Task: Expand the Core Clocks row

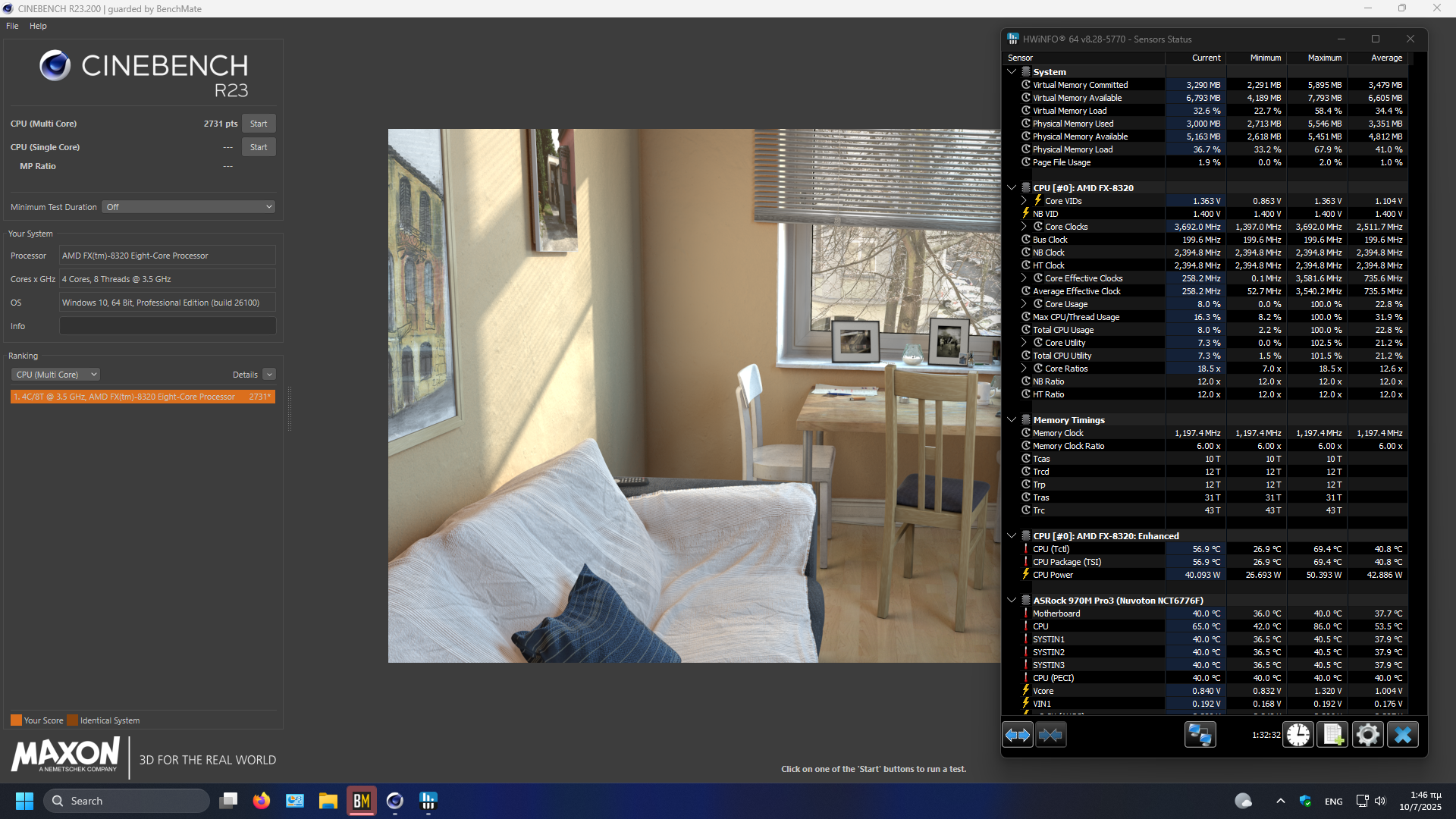Action: tap(1024, 227)
